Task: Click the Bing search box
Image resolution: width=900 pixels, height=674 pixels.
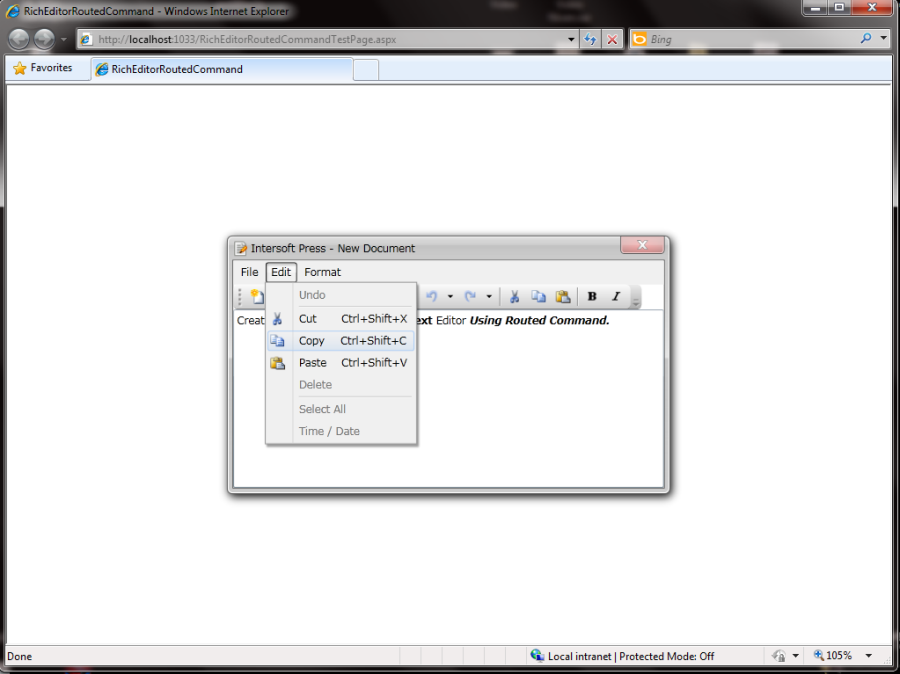Action: point(752,40)
